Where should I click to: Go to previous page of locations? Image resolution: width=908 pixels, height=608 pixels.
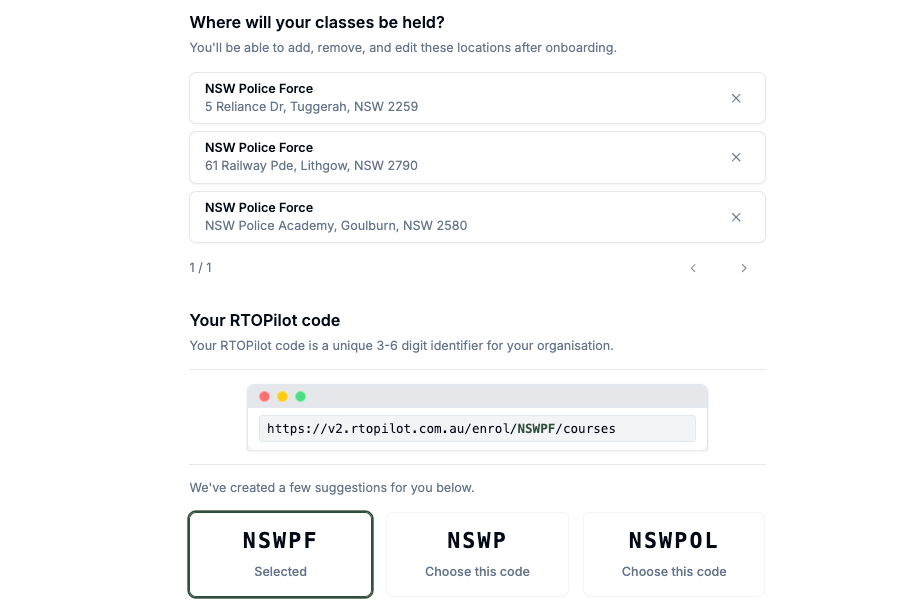pyautogui.click(x=693, y=268)
